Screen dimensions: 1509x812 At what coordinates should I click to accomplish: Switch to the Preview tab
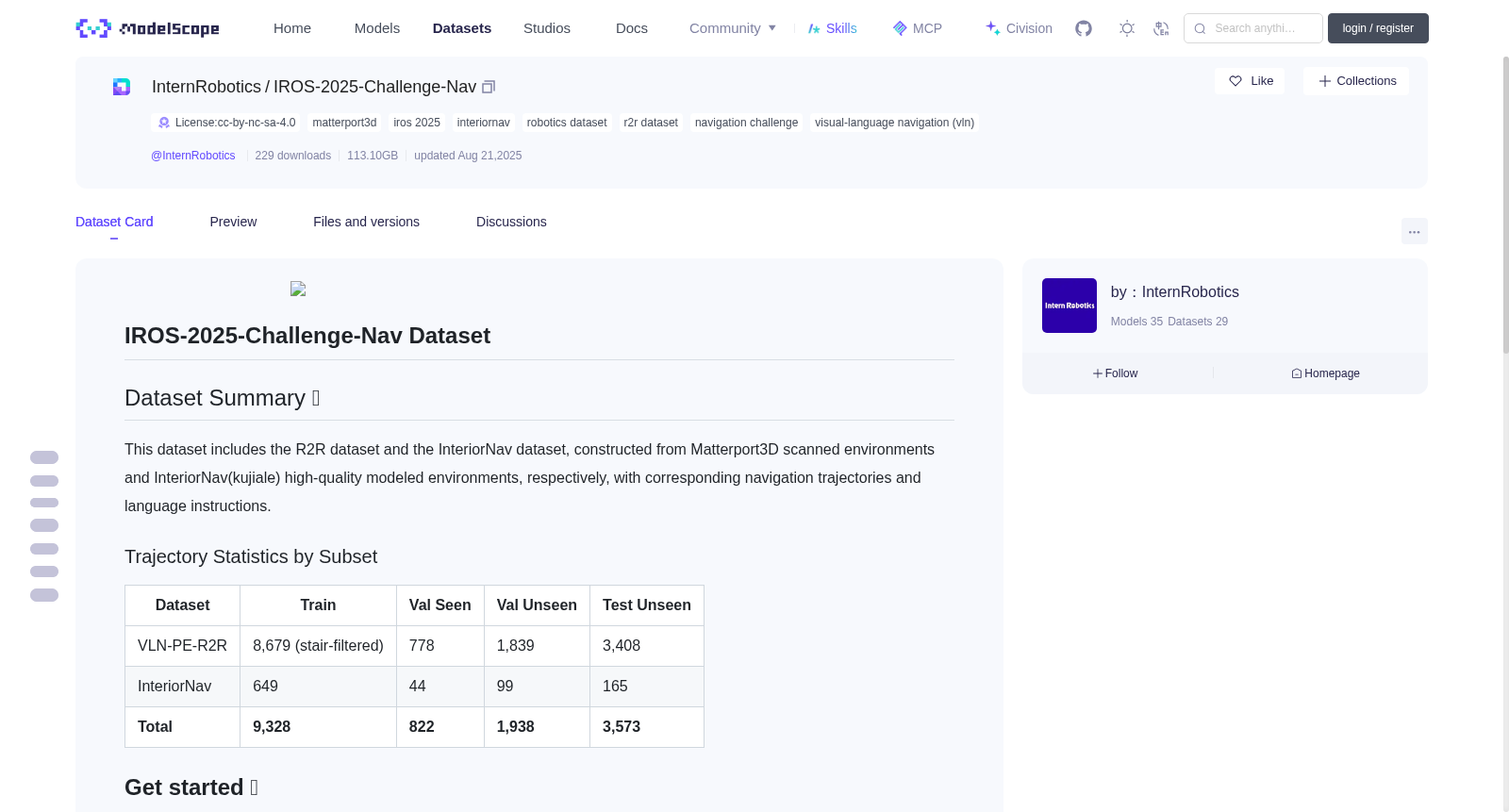233,222
